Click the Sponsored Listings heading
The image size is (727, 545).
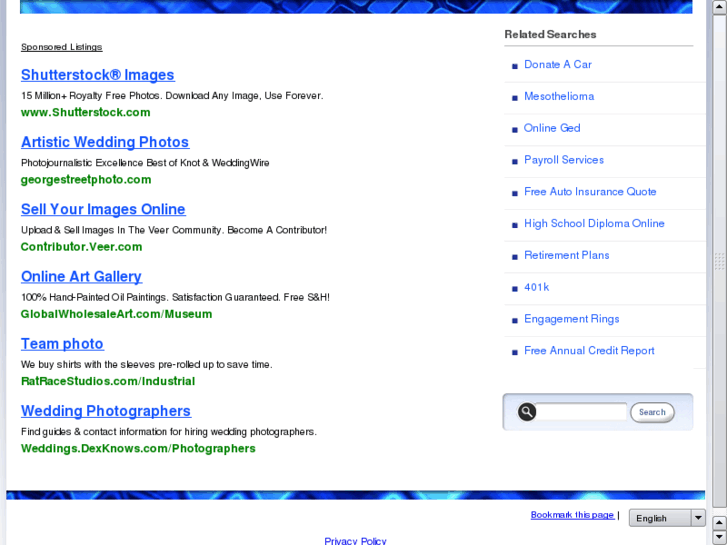(62, 47)
